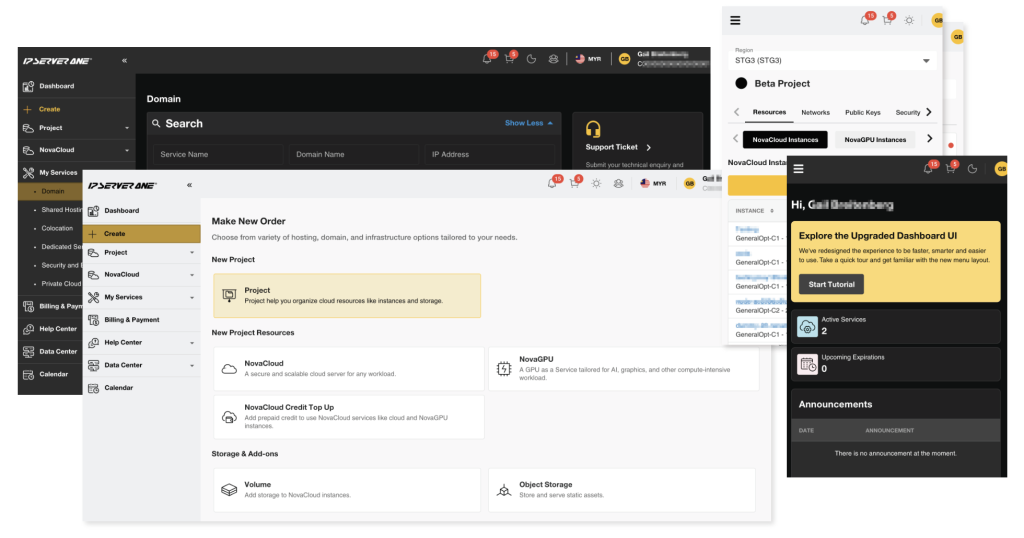Click highlighted Create in light sidebar
Viewport: 1024px width, 538px height.
point(142,233)
